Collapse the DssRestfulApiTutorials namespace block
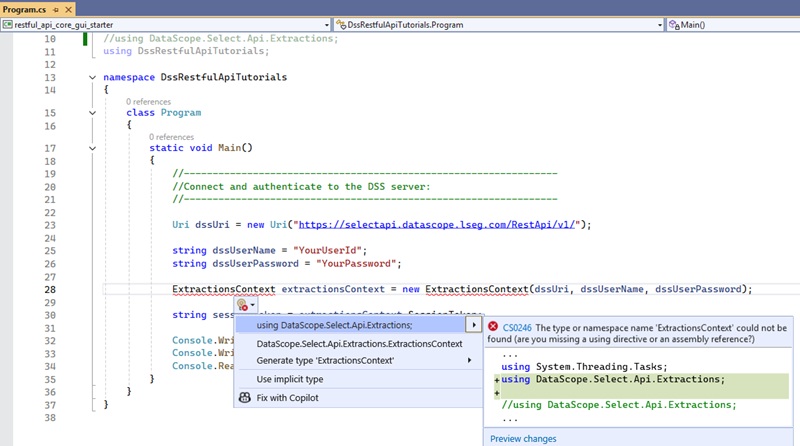Image resolution: width=800 pixels, height=446 pixels. 93,77
